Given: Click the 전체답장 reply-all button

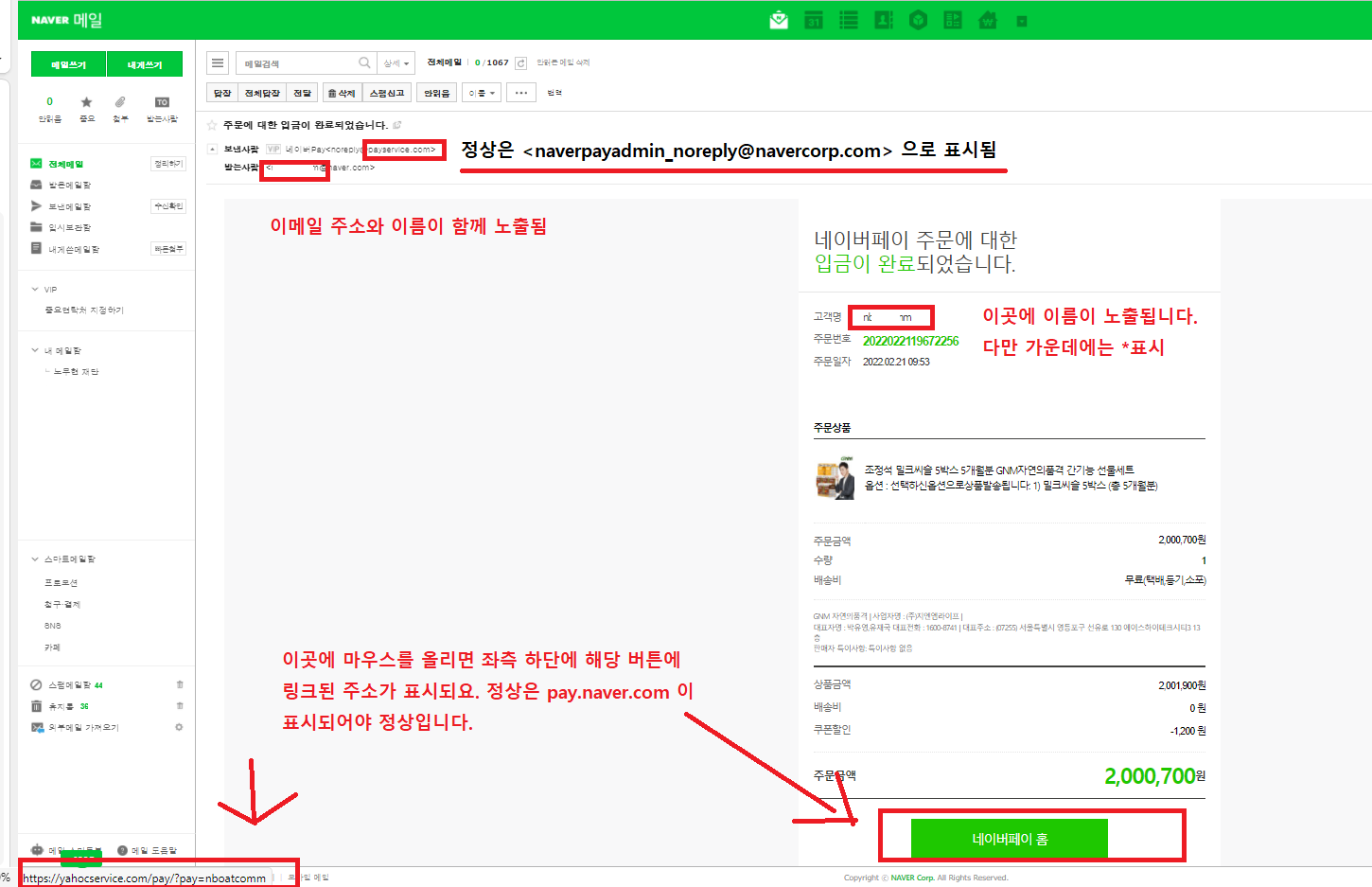Looking at the screenshot, I should click(262, 93).
